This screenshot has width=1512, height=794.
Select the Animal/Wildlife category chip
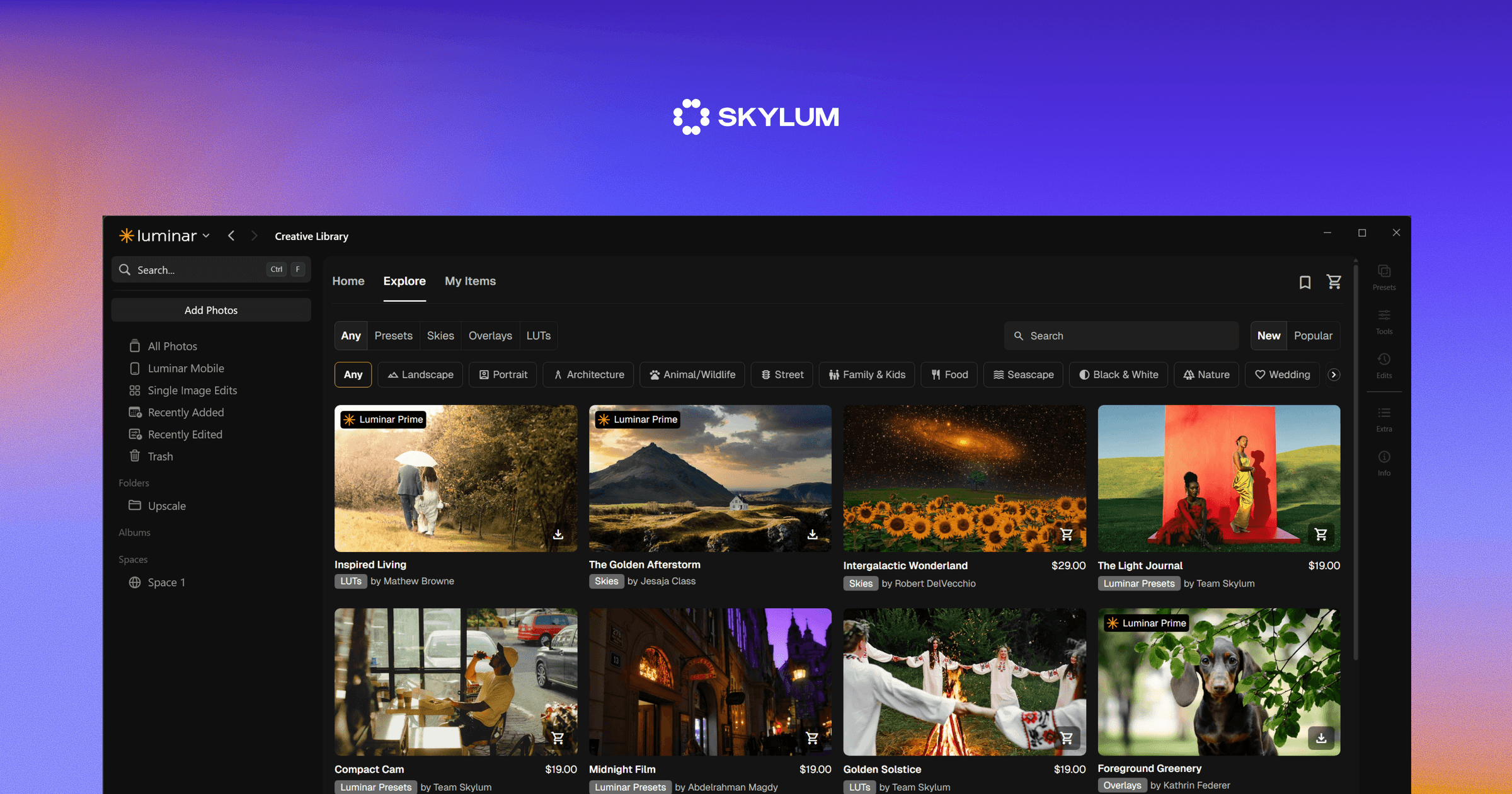[x=692, y=374]
